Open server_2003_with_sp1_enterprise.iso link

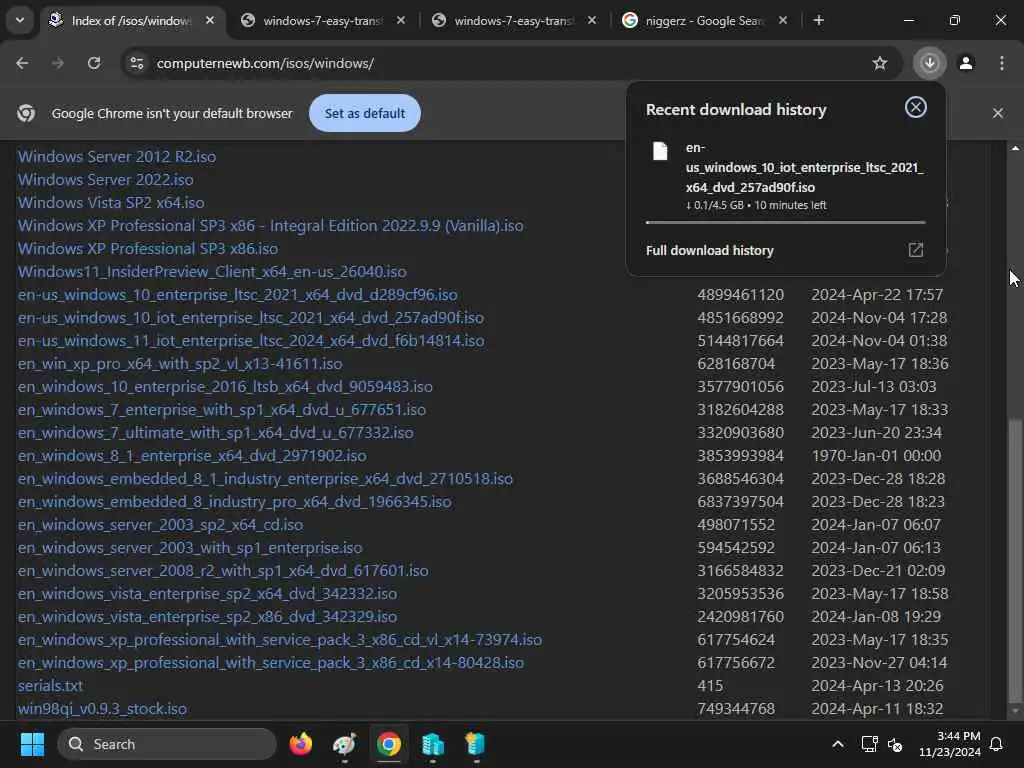pyautogui.click(x=189, y=547)
